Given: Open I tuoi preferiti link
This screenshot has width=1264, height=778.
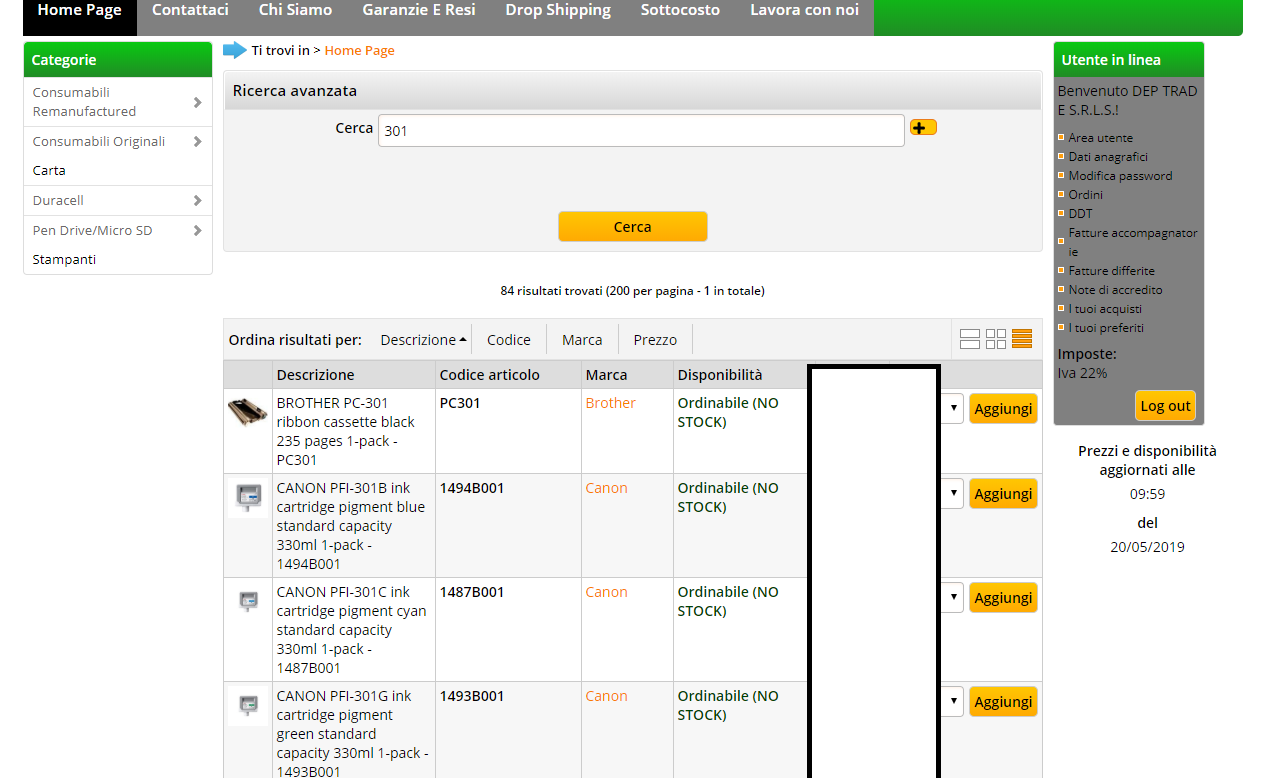Looking at the screenshot, I should 1106,328.
